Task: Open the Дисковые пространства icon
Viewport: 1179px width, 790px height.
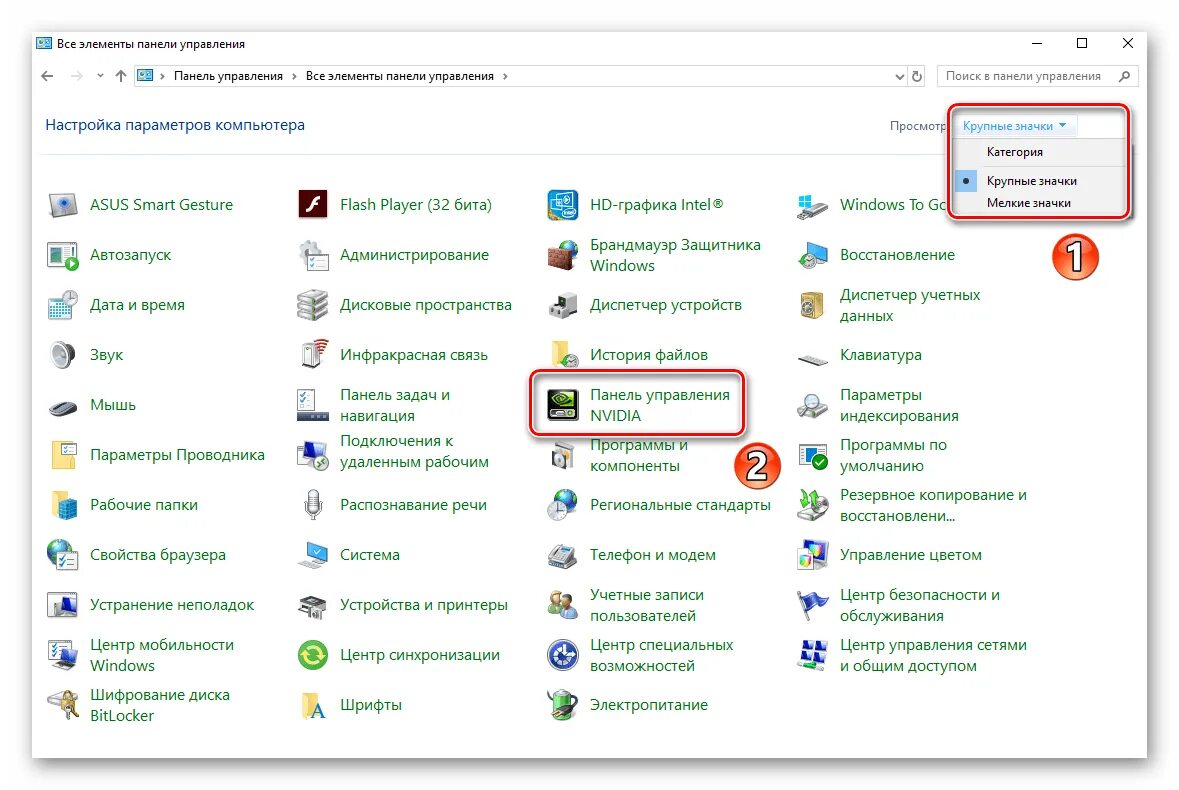Action: [313, 305]
